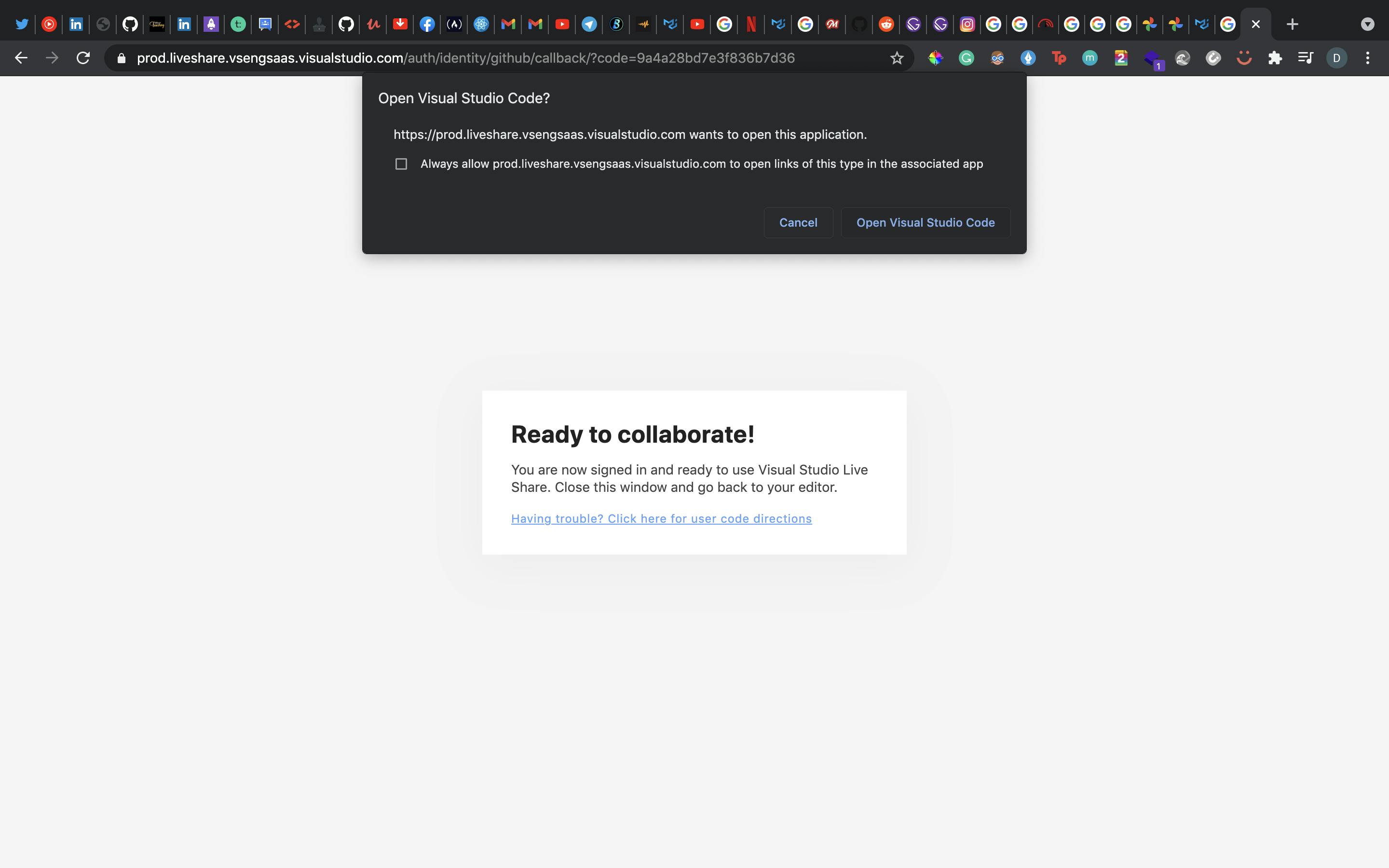Open the red 'Tp' extension
Viewport: 1389px width, 868px height.
[1059, 58]
